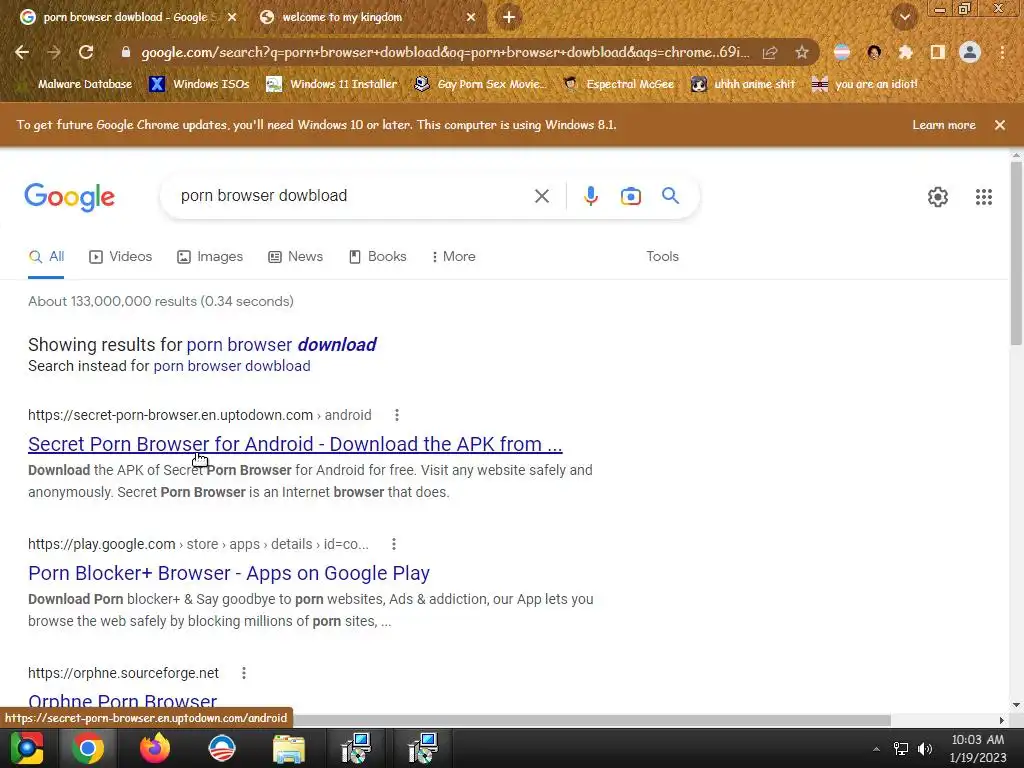The height and width of the screenshot is (768, 1024).
Task: Open Porn Blocker+ Browser Google Play result
Action: [229, 573]
